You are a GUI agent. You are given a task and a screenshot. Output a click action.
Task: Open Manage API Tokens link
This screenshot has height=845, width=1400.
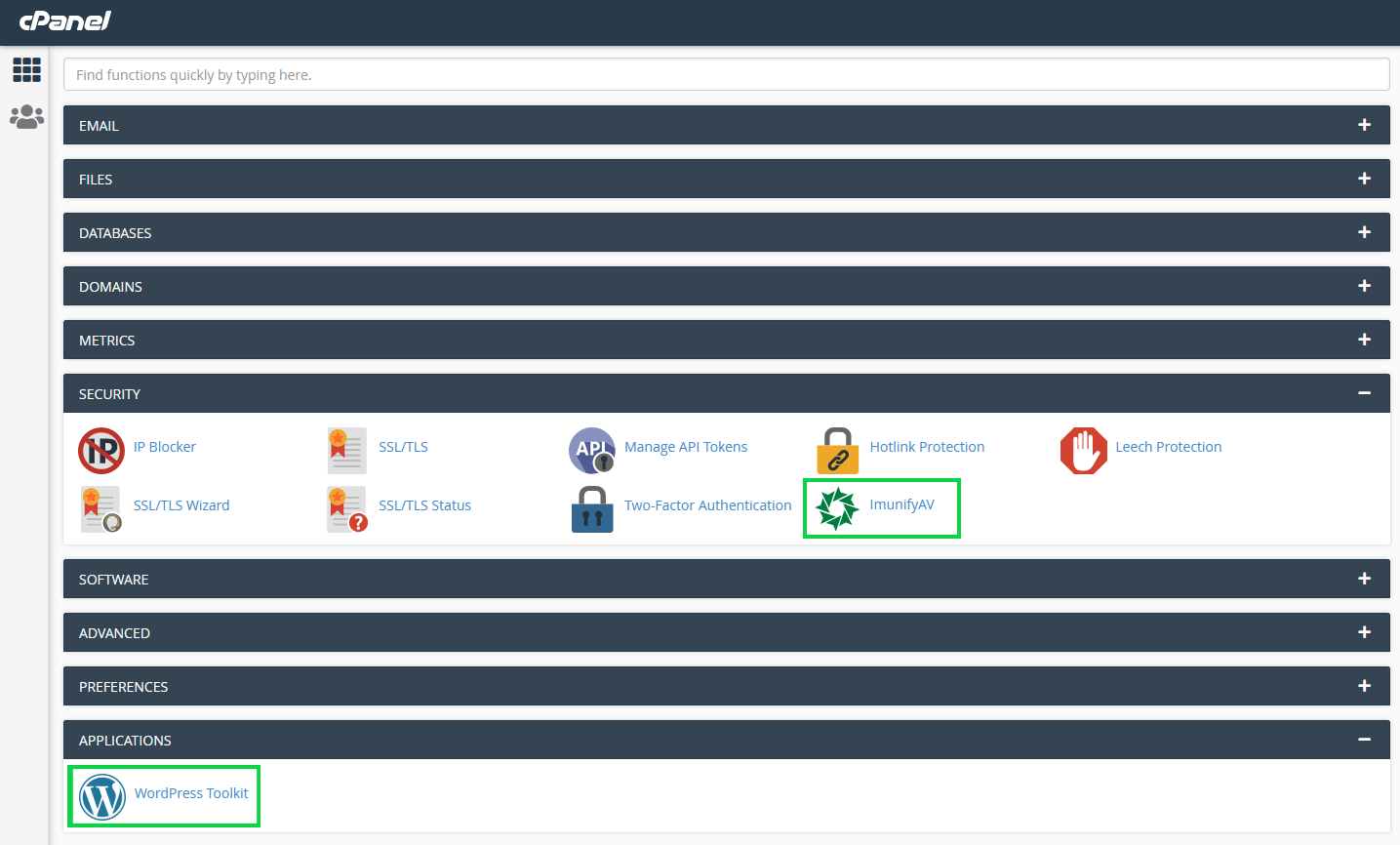click(686, 447)
